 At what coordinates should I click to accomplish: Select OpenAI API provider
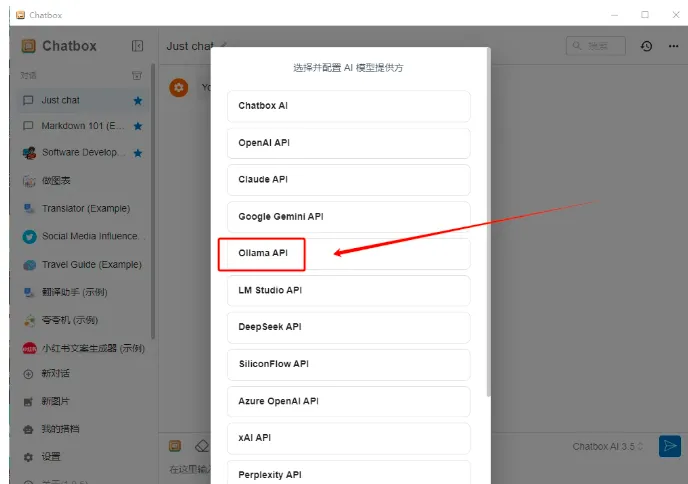tap(348, 143)
